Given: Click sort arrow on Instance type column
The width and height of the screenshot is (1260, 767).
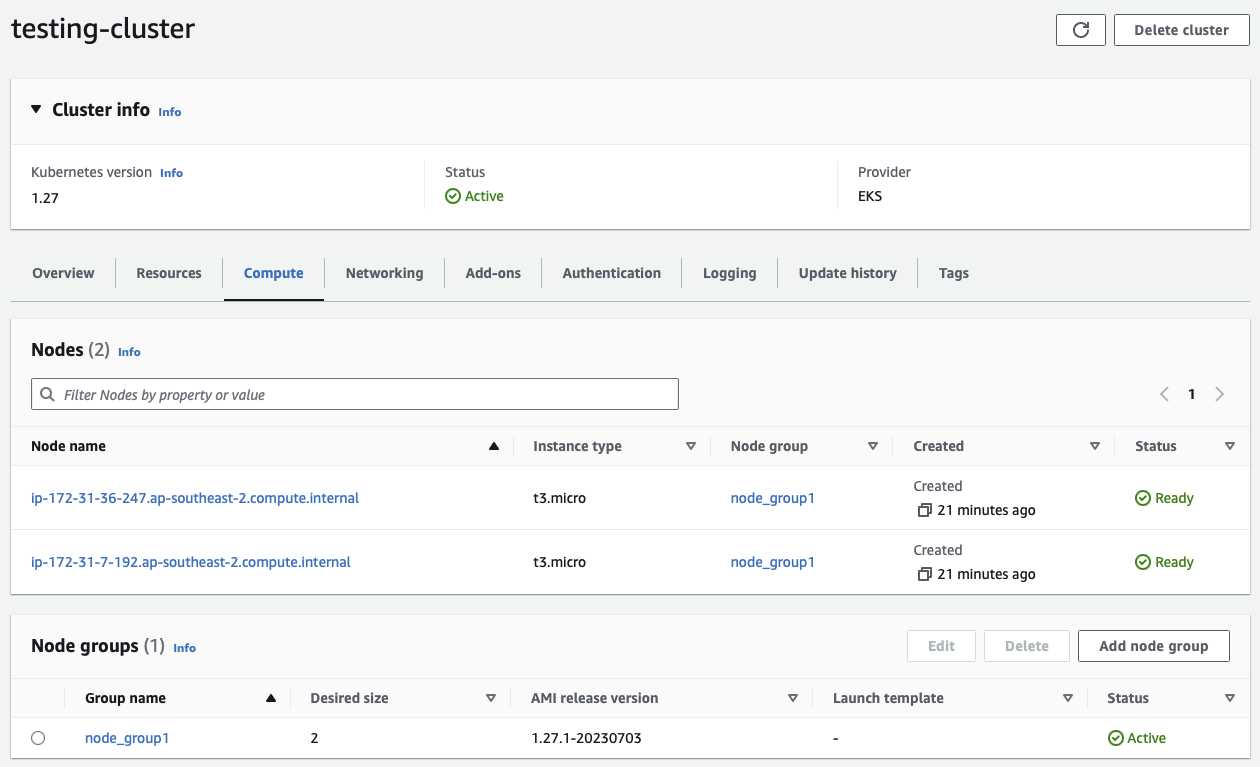Looking at the screenshot, I should pyautogui.click(x=690, y=447).
